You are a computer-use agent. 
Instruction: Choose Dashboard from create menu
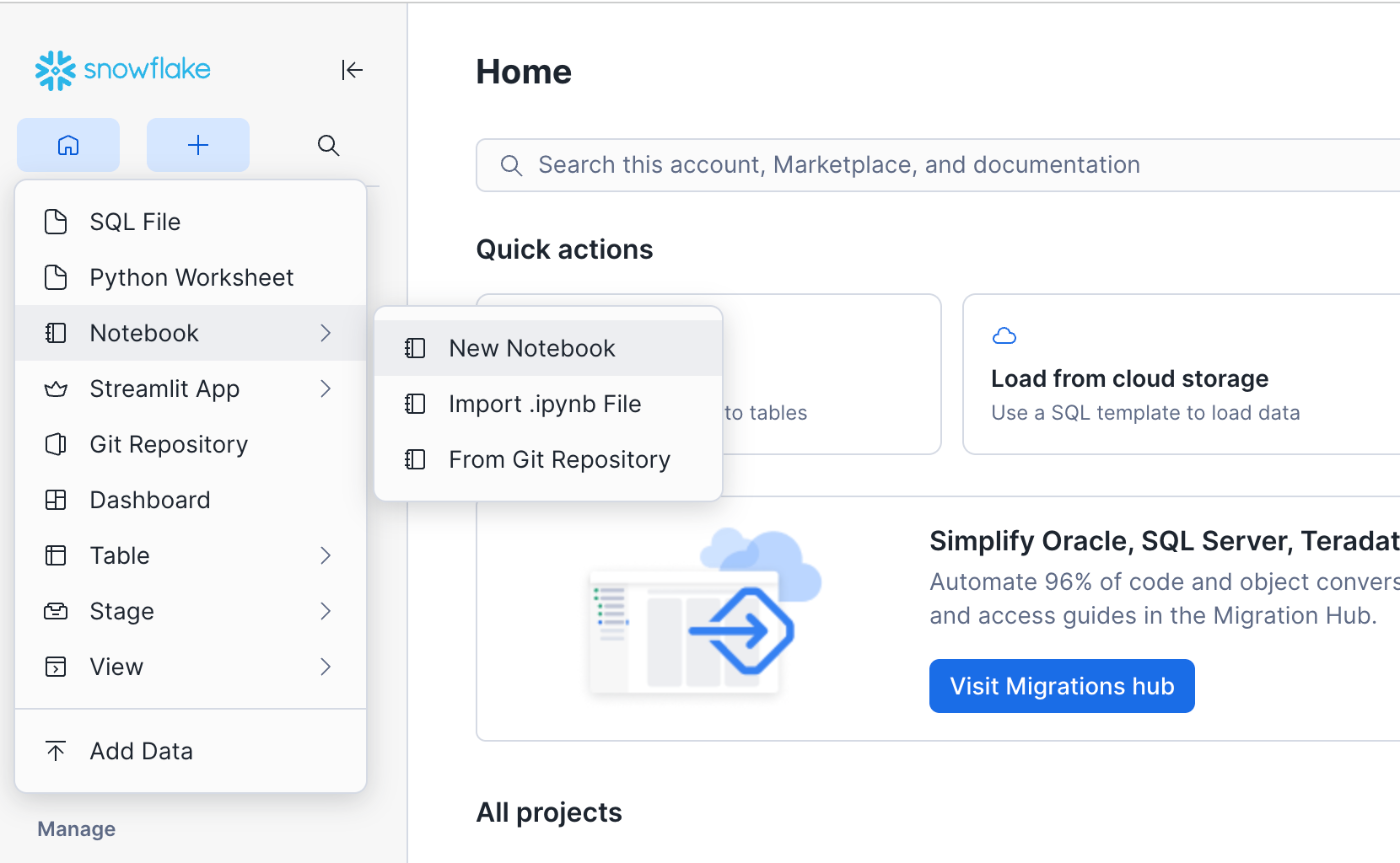[190, 500]
